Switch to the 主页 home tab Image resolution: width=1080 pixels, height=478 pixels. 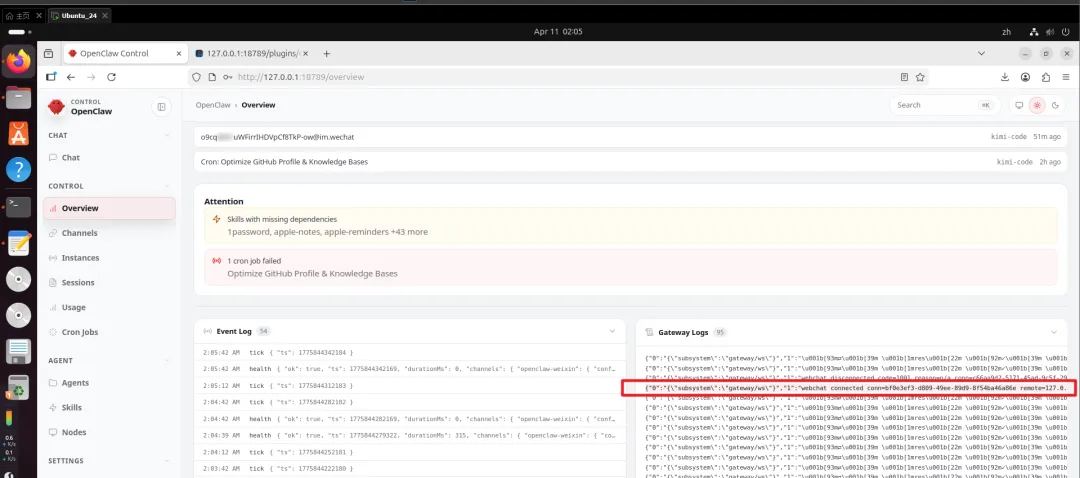tap(23, 15)
